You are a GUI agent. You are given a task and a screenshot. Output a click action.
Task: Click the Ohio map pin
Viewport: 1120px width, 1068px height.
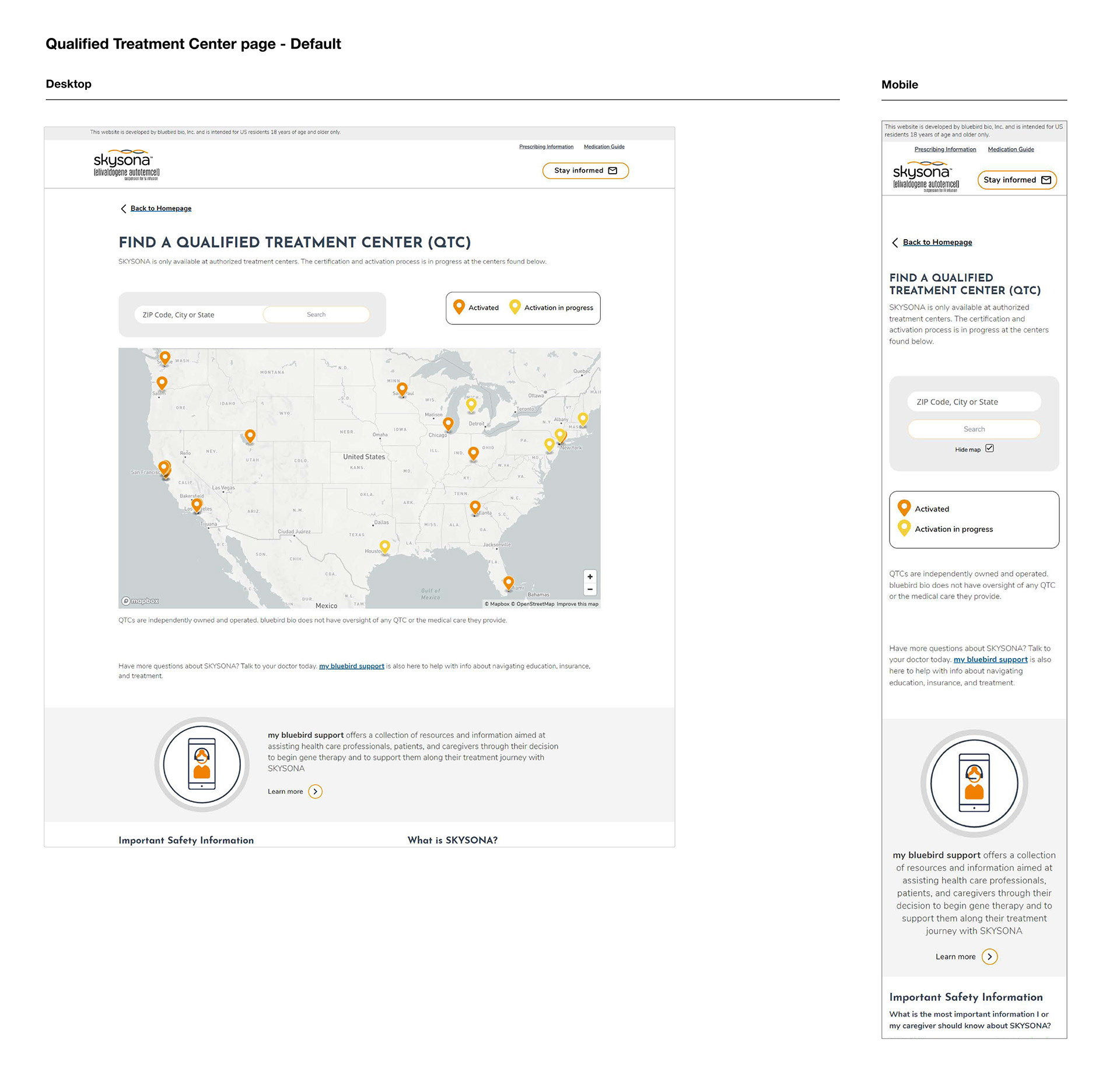[x=474, y=453]
